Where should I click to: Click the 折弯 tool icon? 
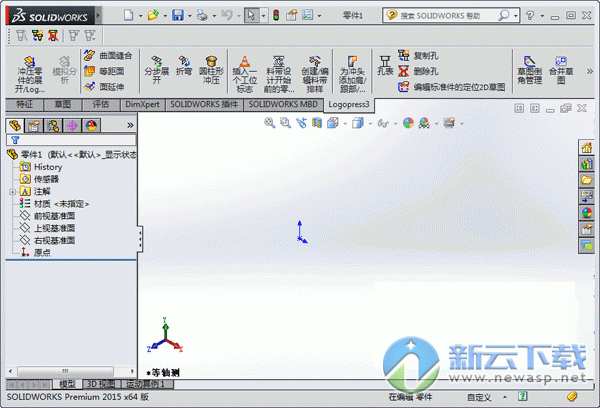tap(184, 65)
